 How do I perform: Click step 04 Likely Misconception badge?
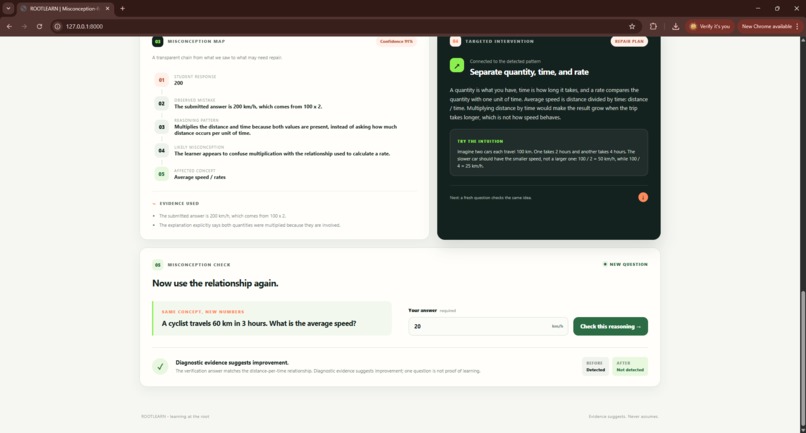[x=161, y=151]
